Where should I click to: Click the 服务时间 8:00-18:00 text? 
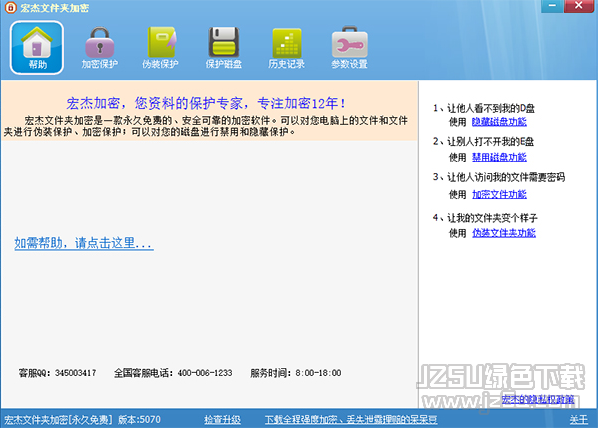(296, 373)
